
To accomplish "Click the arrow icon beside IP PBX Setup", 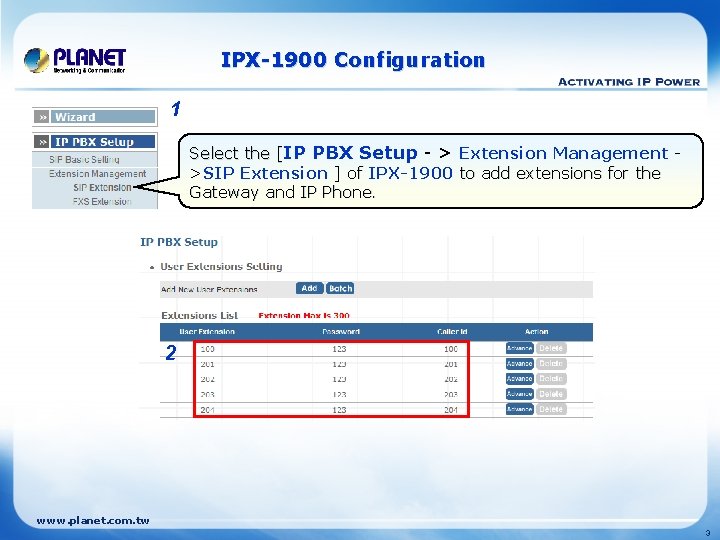I will click(42, 142).
